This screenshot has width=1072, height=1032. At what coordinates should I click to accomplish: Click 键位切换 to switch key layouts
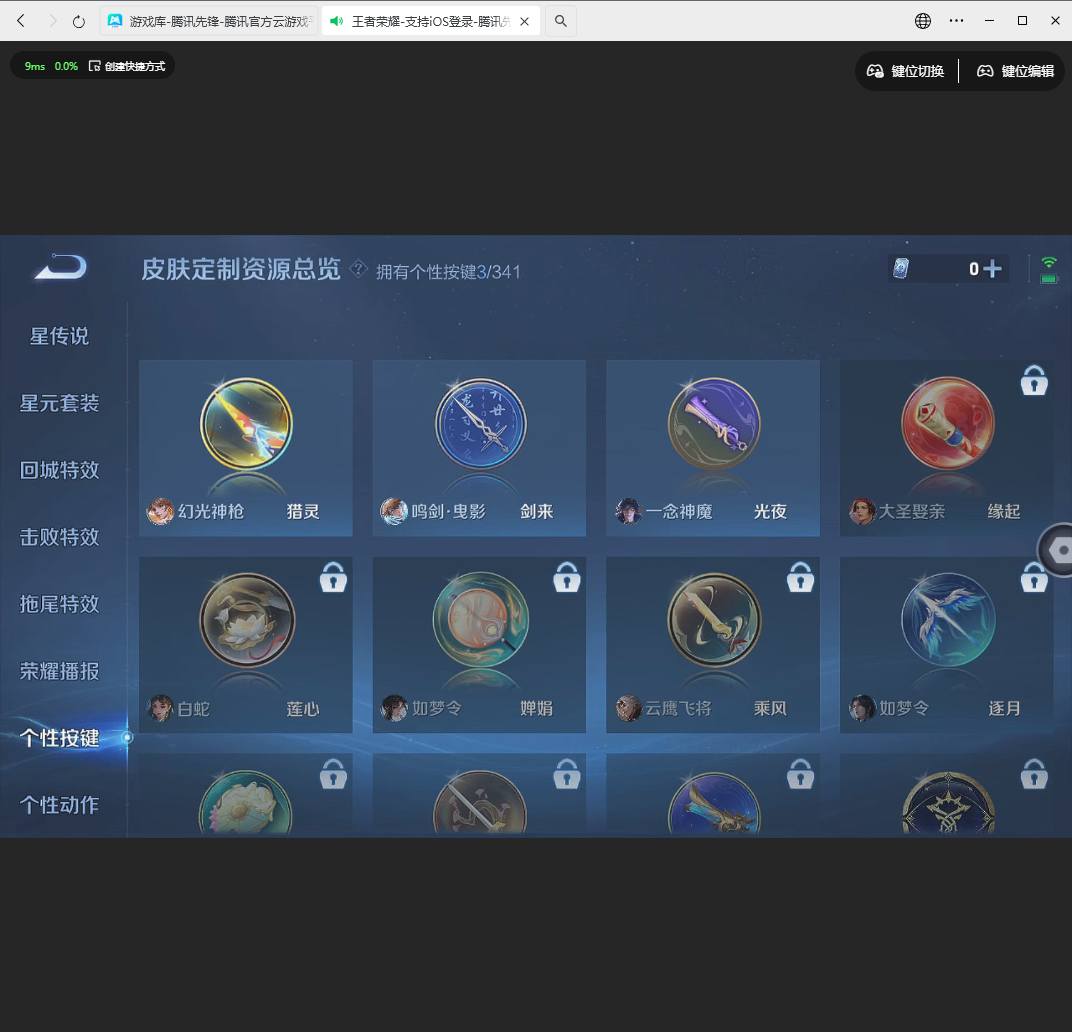tap(906, 71)
